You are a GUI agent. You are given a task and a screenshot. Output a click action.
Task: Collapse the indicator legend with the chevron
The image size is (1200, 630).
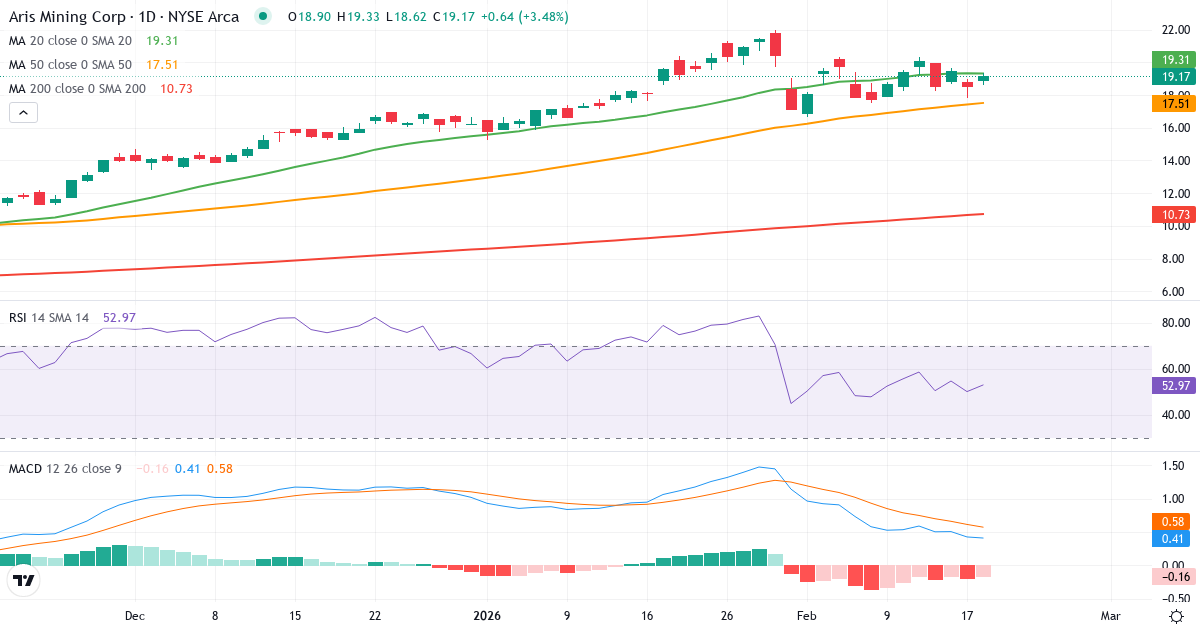tap(22, 112)
